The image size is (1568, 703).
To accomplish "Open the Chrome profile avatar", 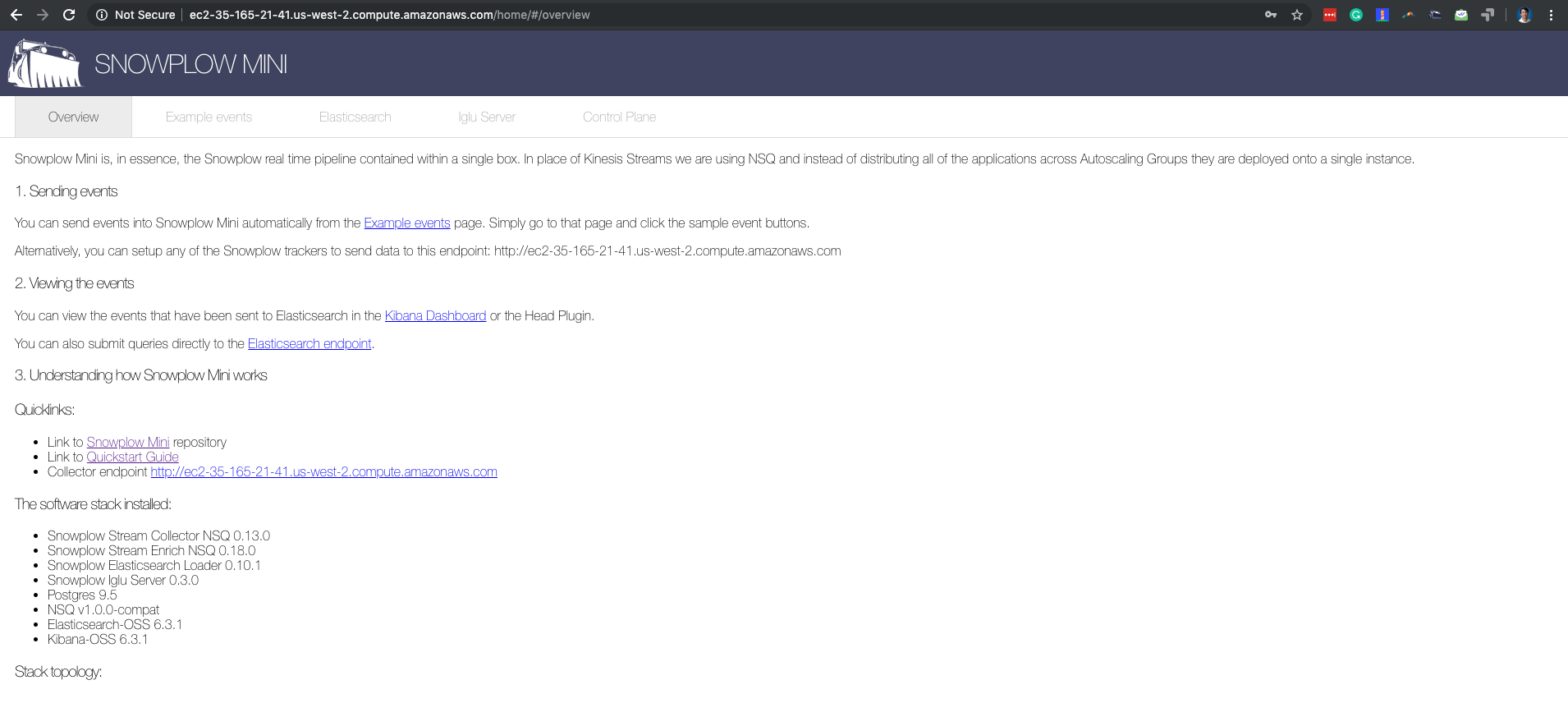I will point(1524,15).
